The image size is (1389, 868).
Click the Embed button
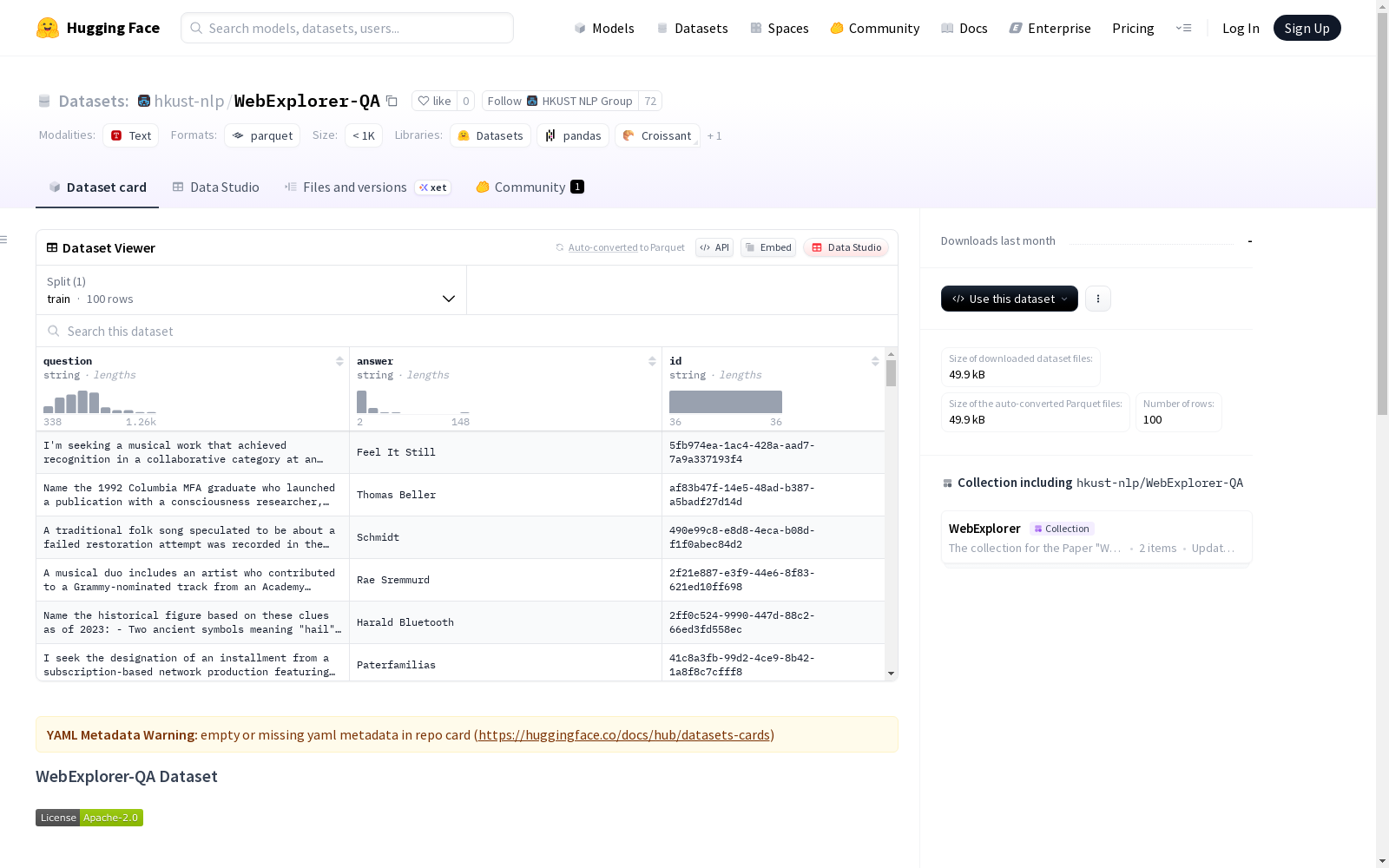pos(768,247)
